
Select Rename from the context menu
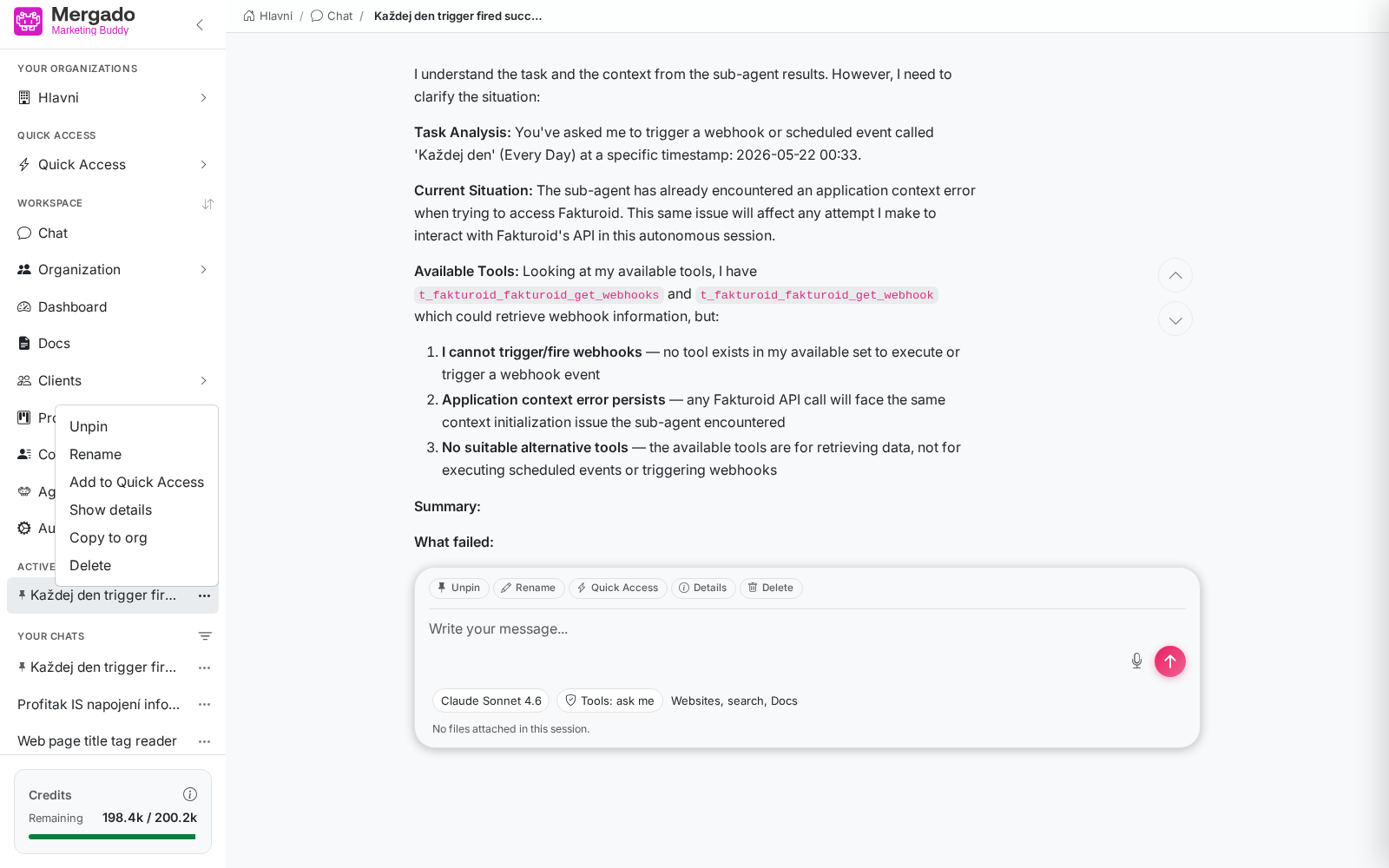[x=95, y=454]
